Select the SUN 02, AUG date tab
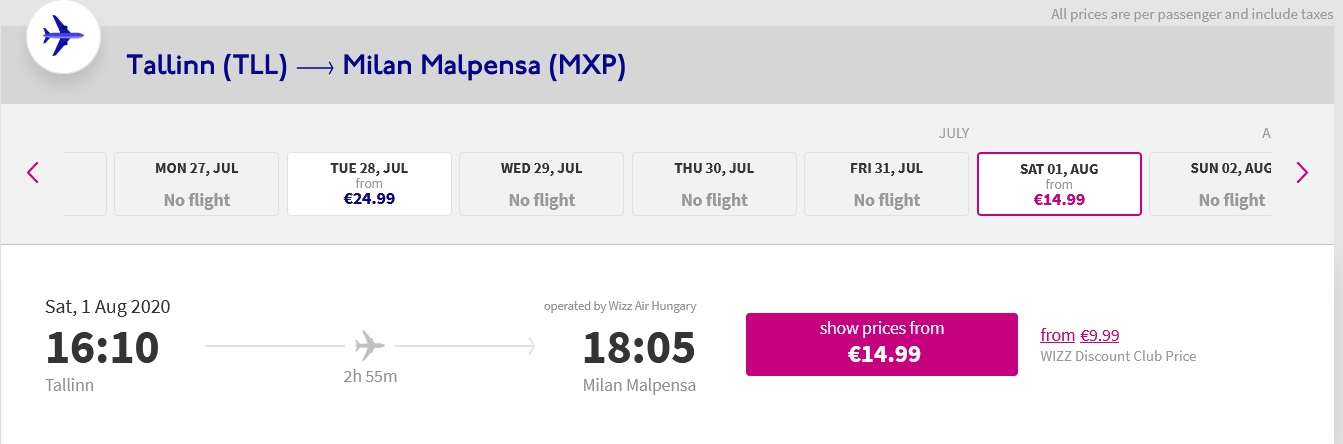 (1211, 184)
